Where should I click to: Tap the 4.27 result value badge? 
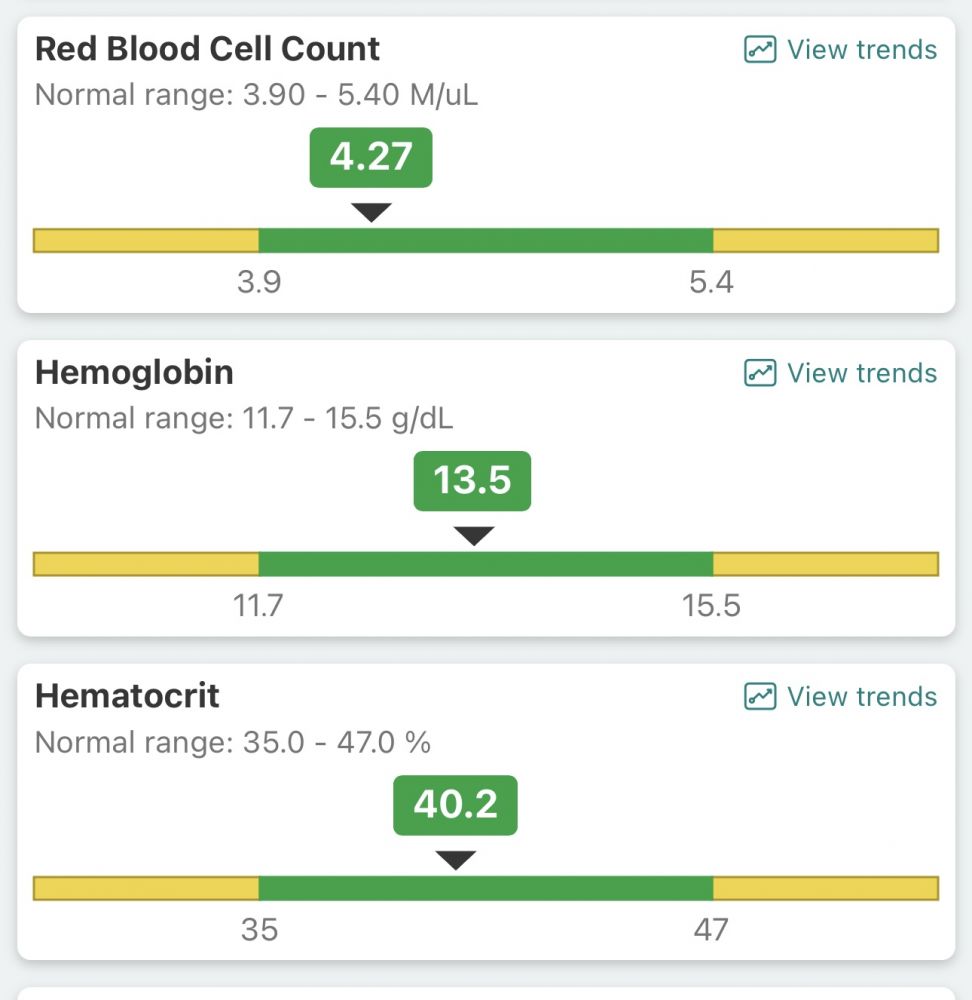(371, 157)
